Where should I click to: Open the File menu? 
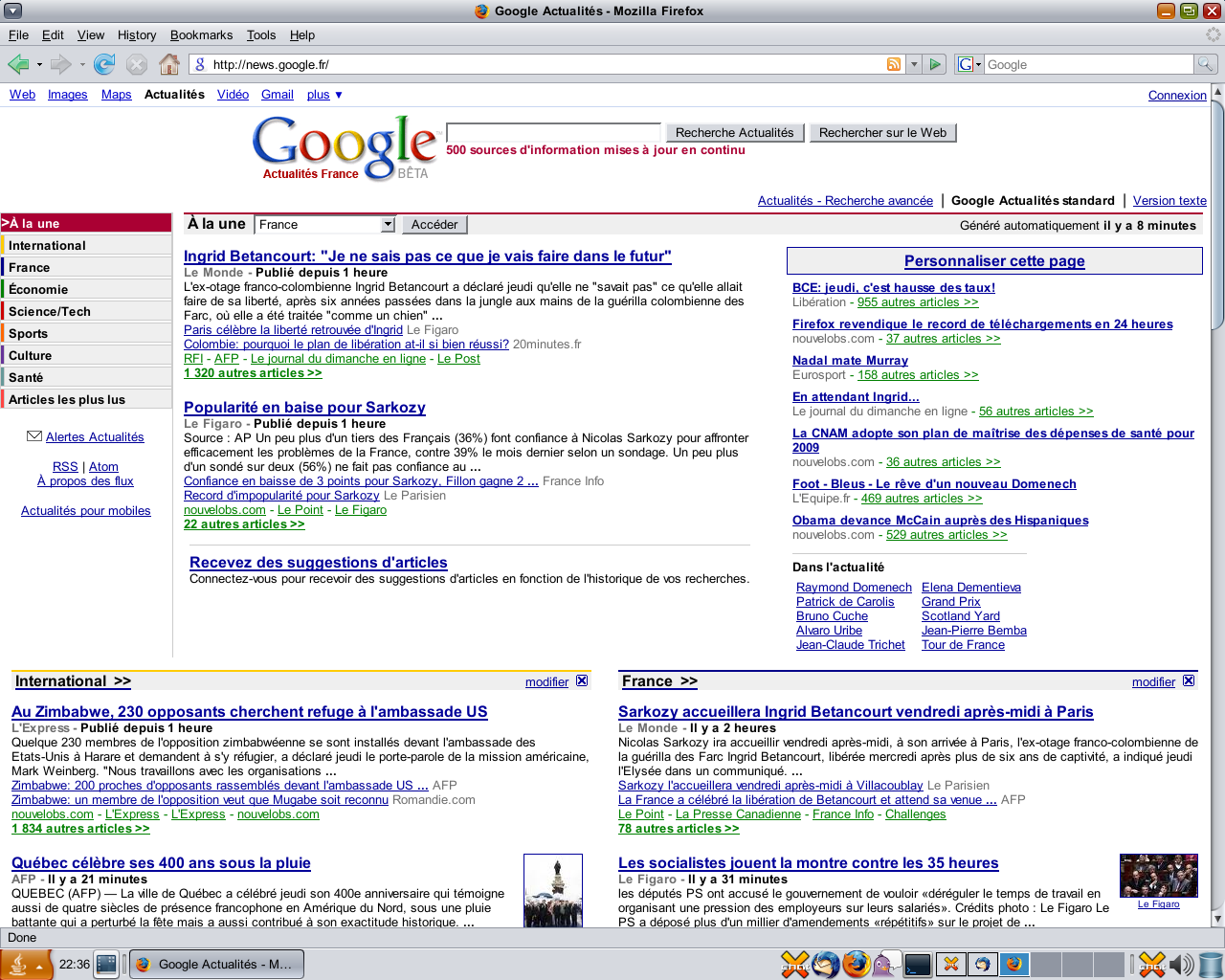(x=18, y=34)
